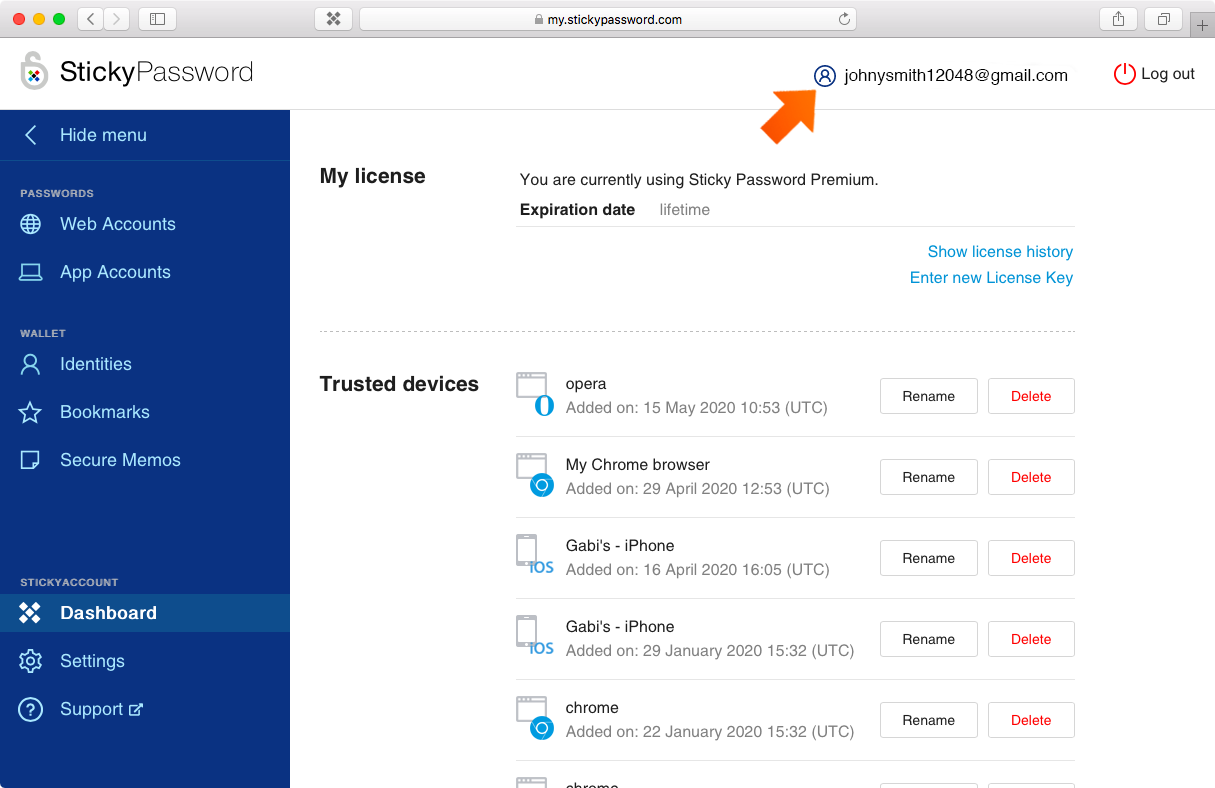The height and width of the screenshot is (788, 1215).
Task: Open Secure Memos menu item
Action: pos(145,460)
